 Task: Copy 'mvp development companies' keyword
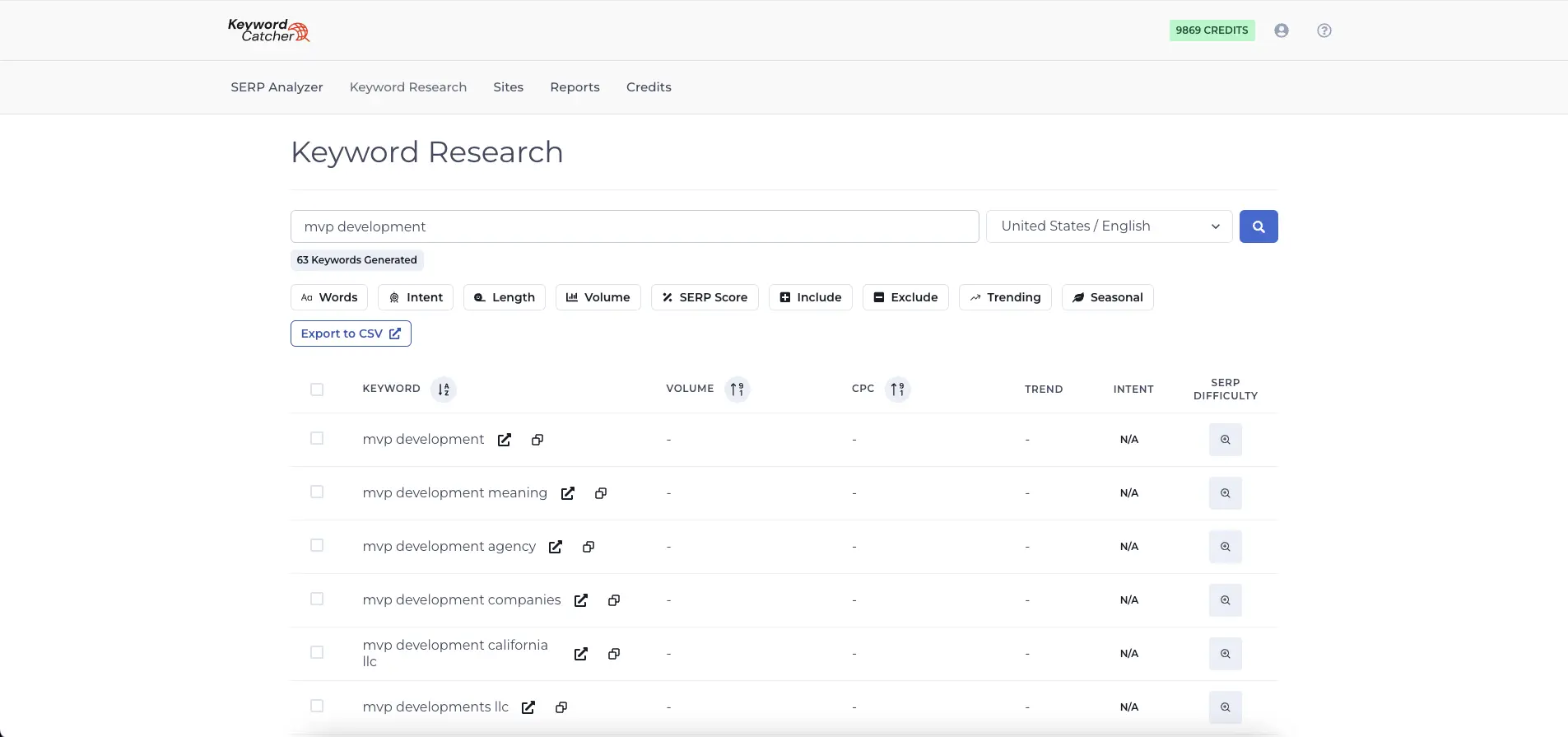[x=614, y=600]
